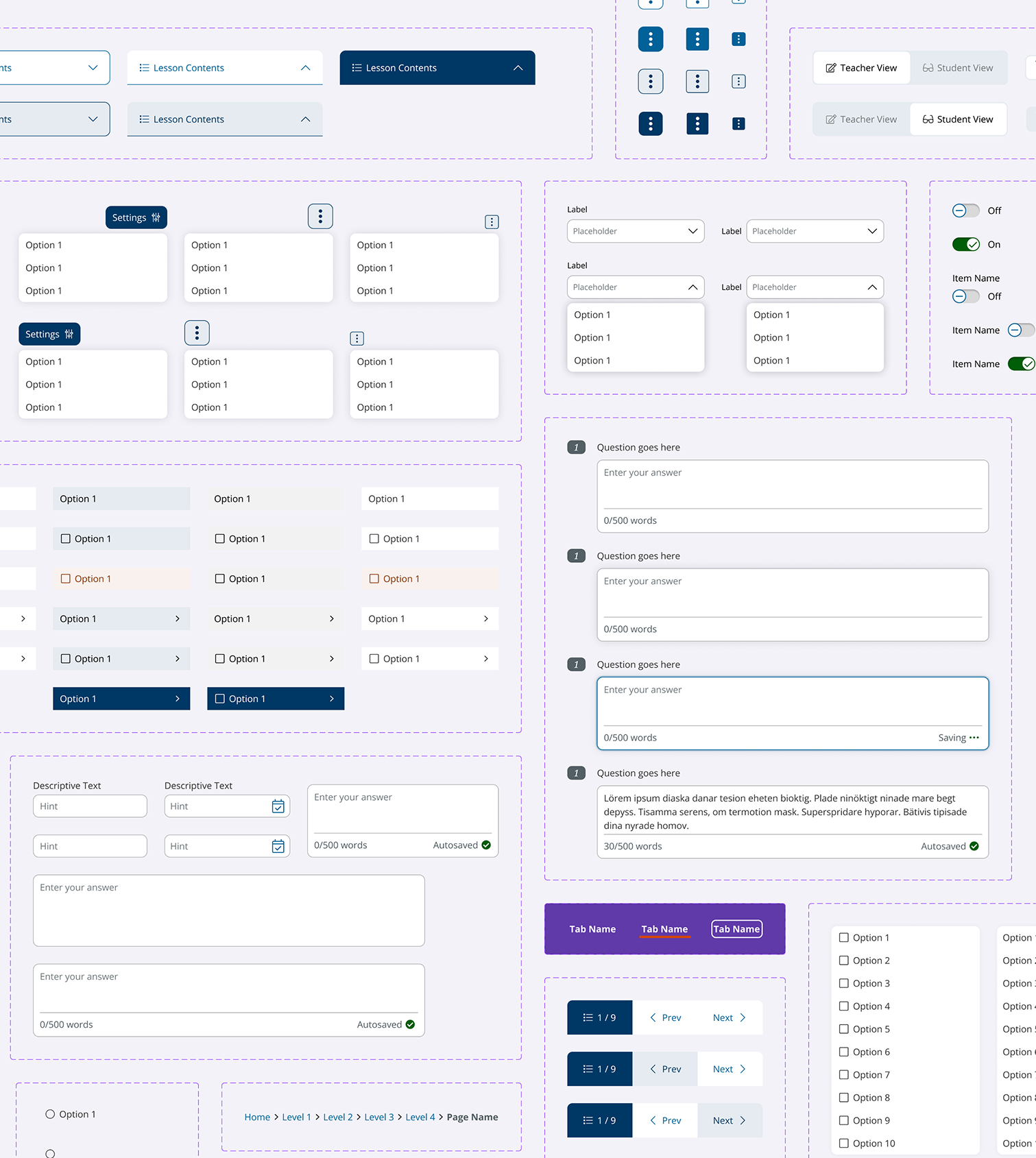Select the underlined Tab Name tab

[664, 929]
